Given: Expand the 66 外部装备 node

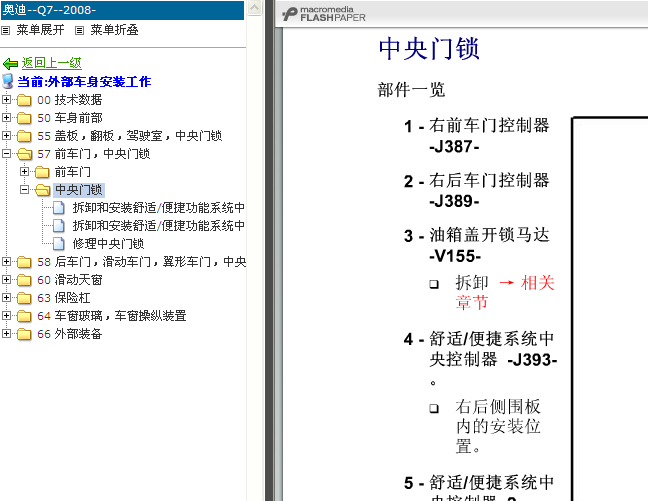Looking at the screenshot, I should coord(6,334).
